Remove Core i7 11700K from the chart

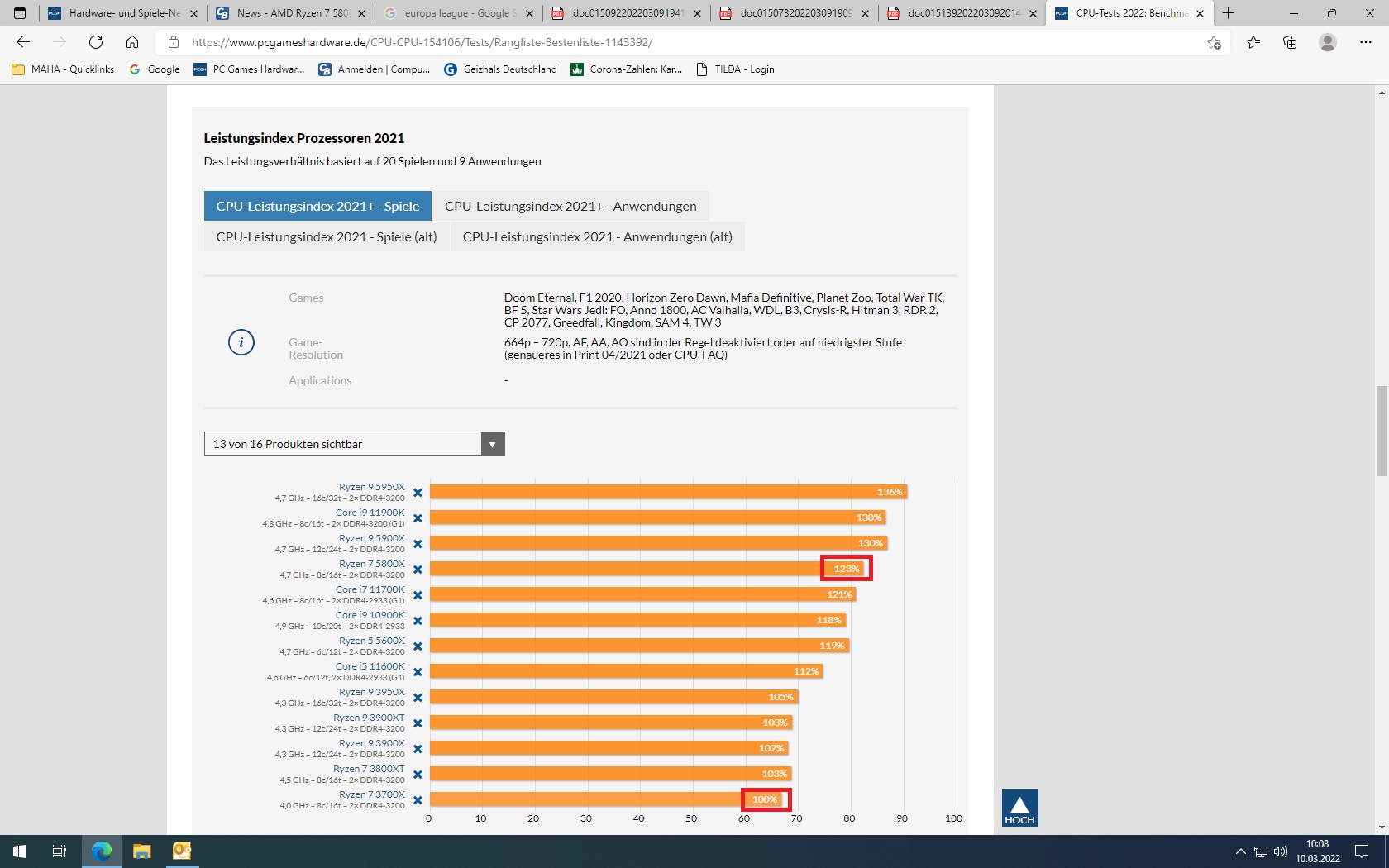418,595
